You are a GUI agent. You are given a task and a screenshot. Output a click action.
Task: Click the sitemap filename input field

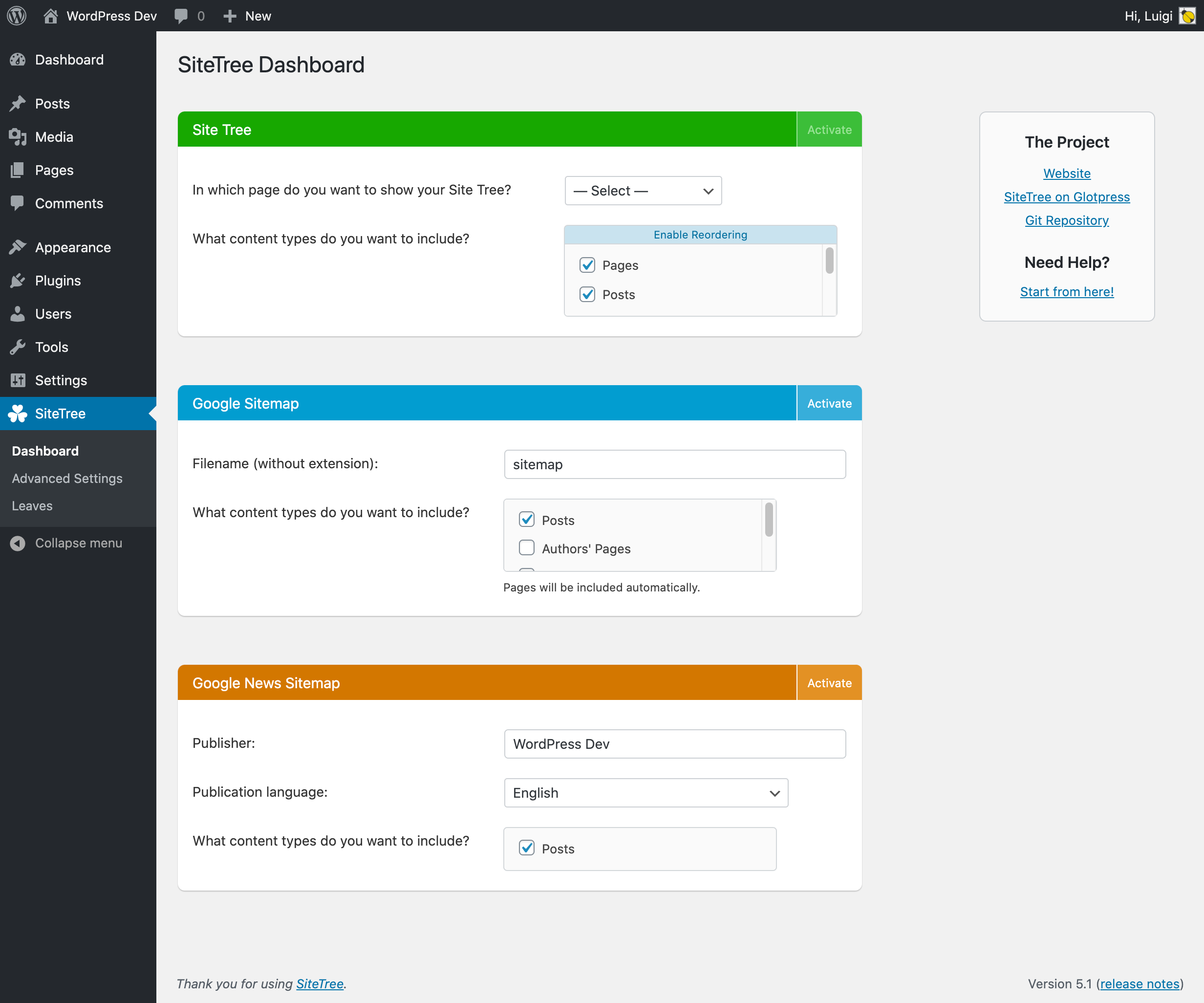(x=675, y=464)
